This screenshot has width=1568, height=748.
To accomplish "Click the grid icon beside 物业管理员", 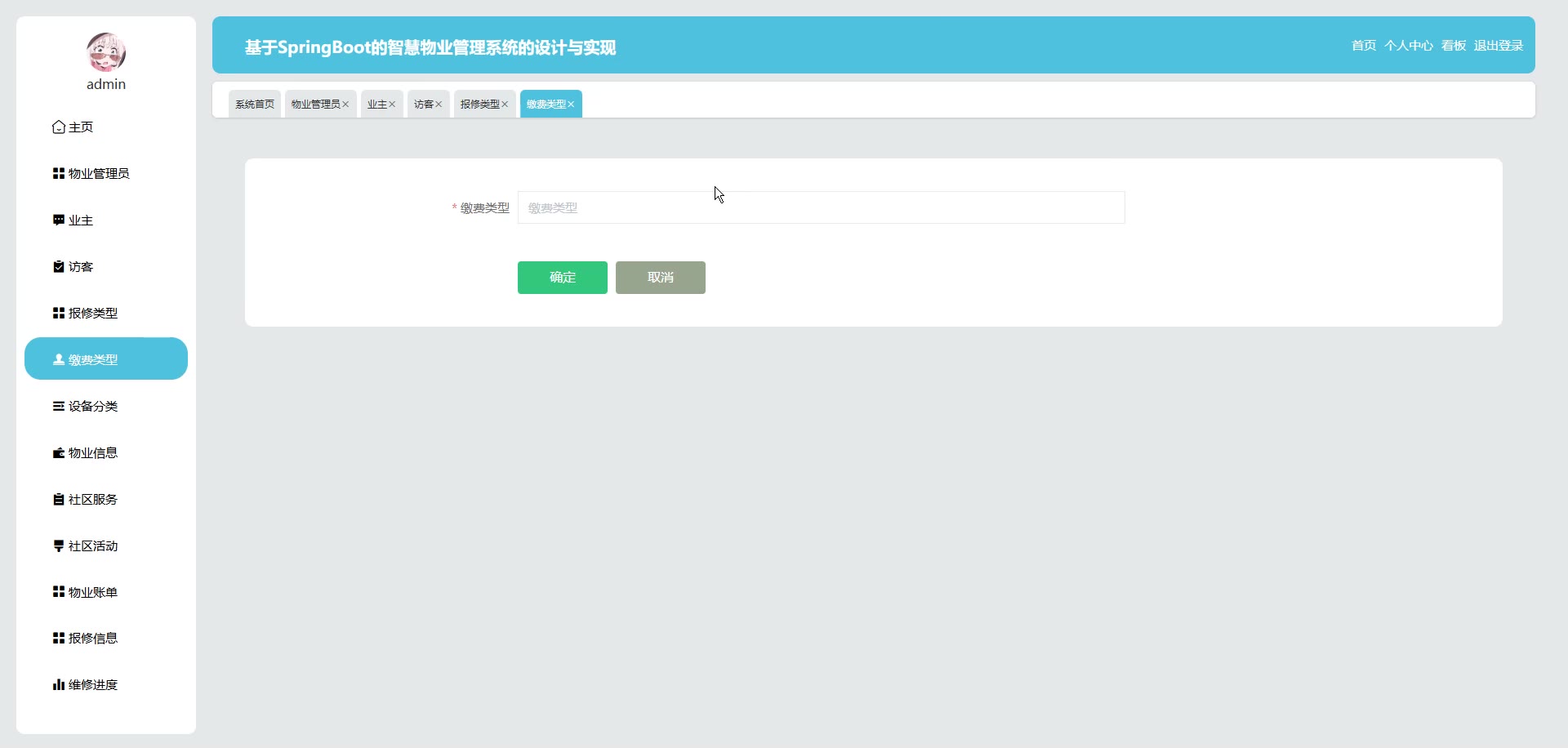I will pyautogui.click(x=59, y=174).
